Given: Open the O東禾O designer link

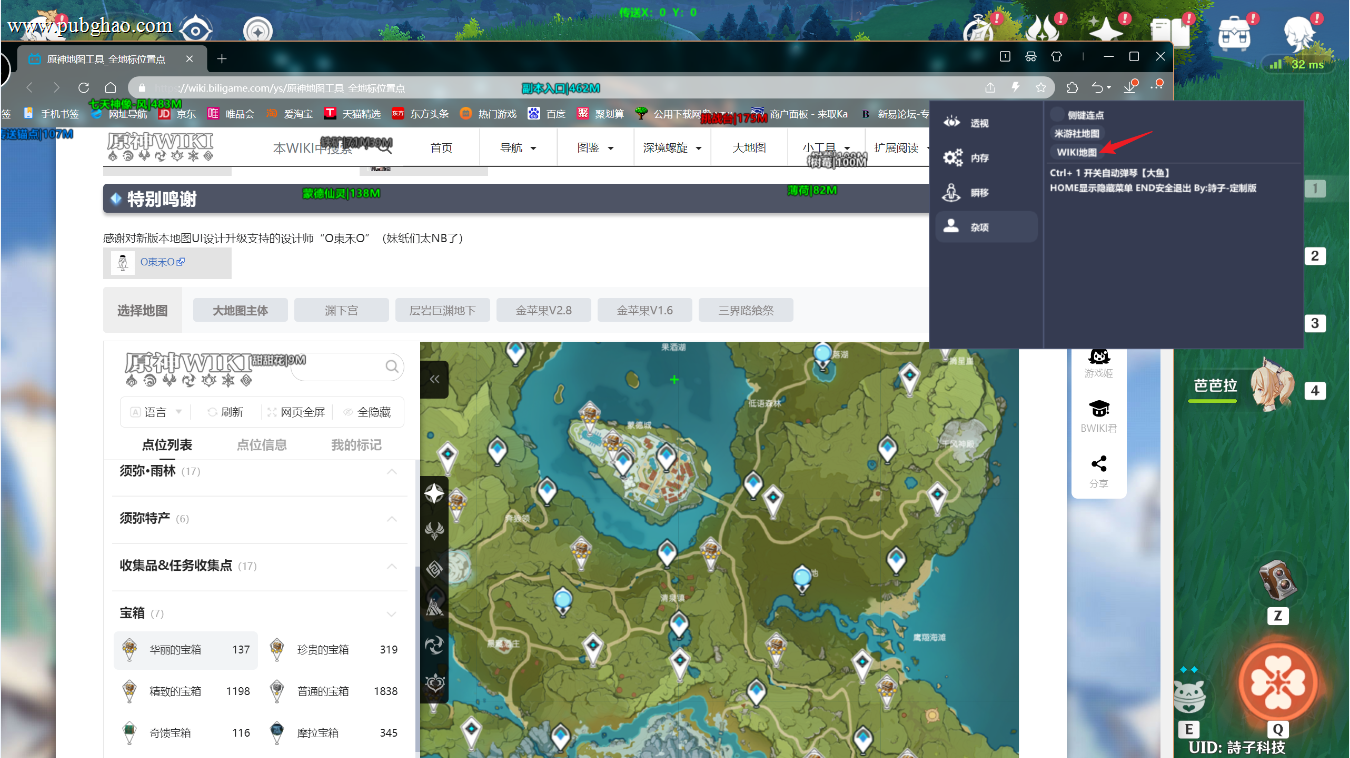Looking at the screenshot, I should (162, 263).
